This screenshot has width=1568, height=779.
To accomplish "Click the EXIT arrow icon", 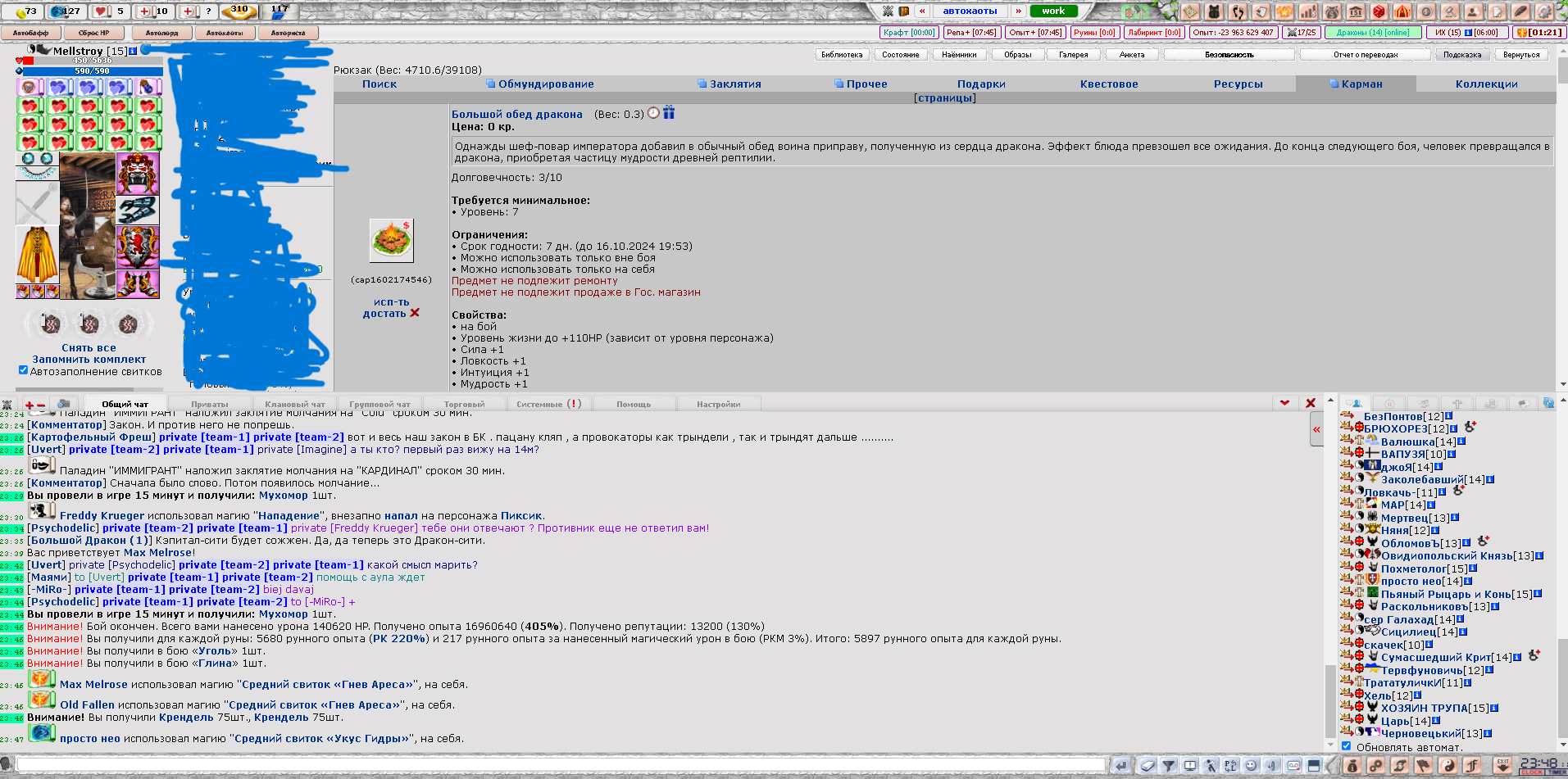I will tap(1503, 765).
